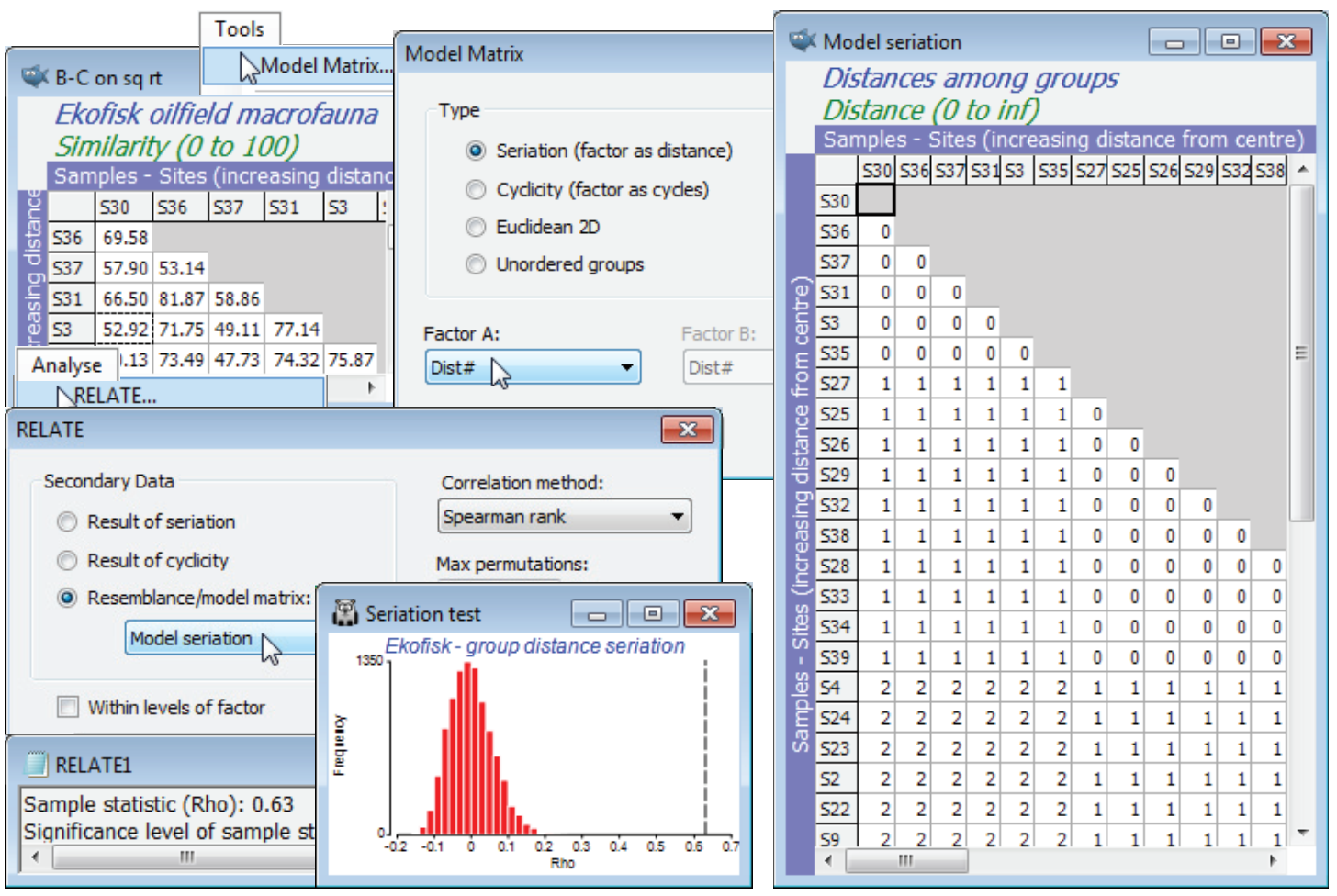The image size is (1337, 896).
Task: Open the Spearman rank correlation method dropdown
Action: (x=565, y=516)
